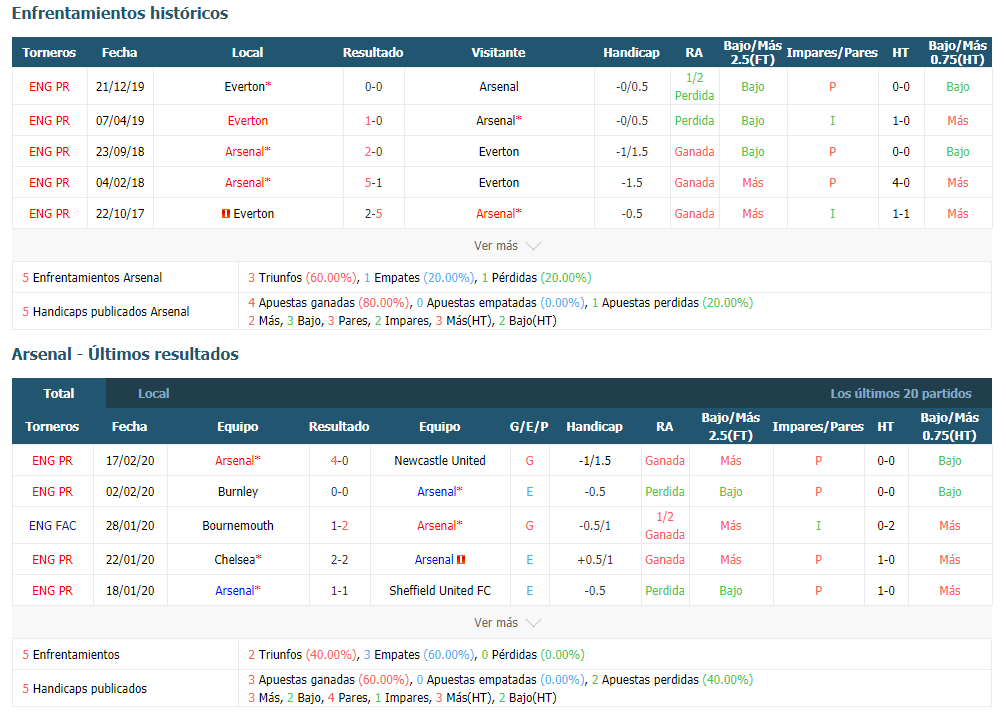Click date 17/02/20 in Arsenal results

coord(130,461)
